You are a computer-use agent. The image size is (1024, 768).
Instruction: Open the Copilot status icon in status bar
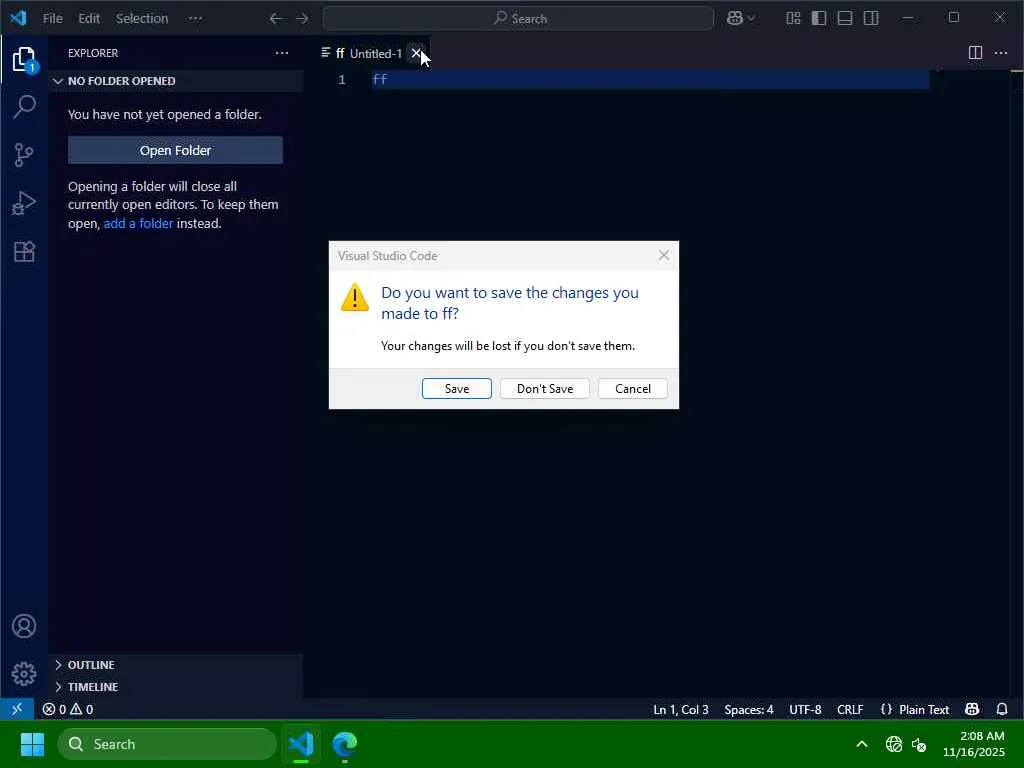tap(972, 709)
